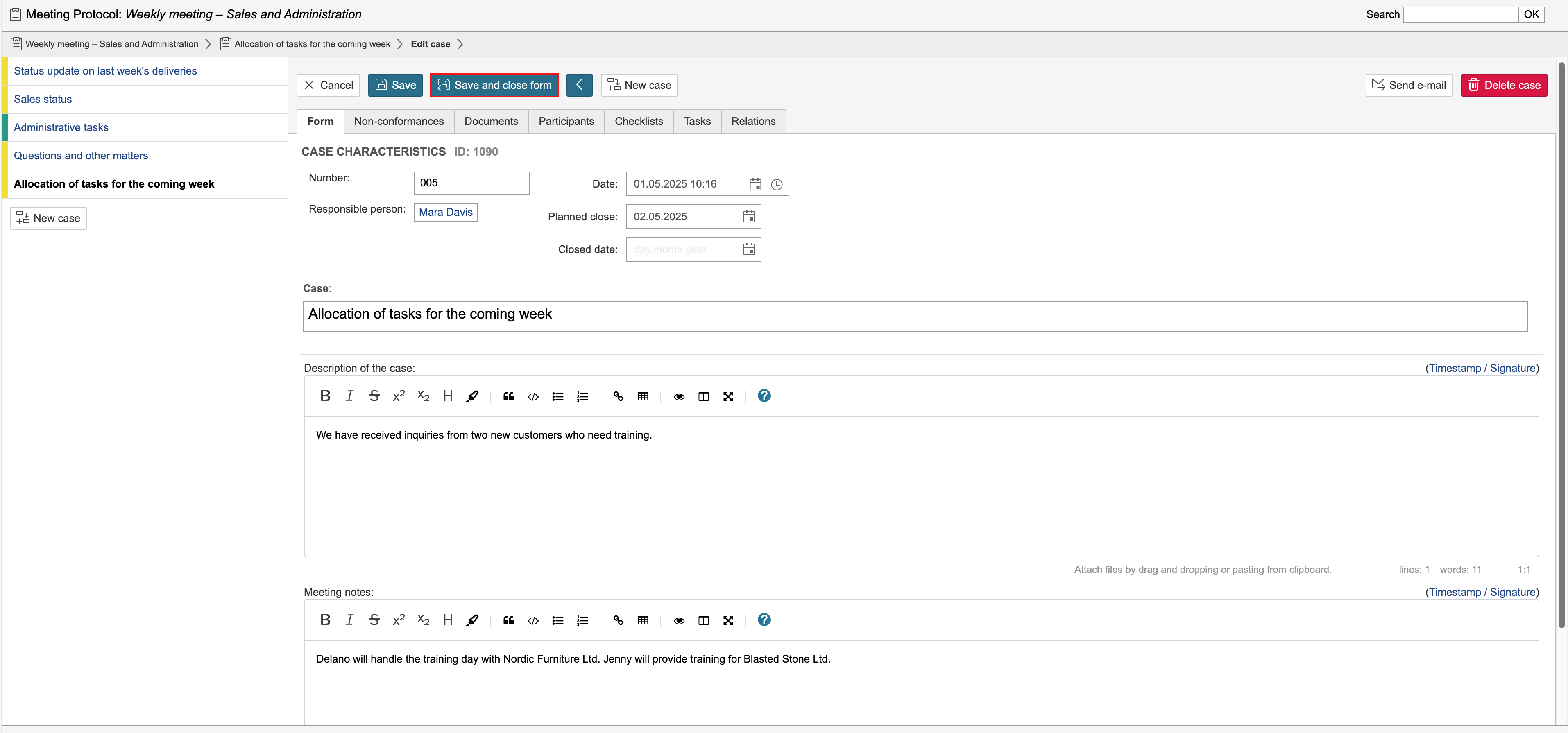Viewport: 1568px width, 733px height.
Task: Click the vertical scrollbar on the right
Action: 1561,341
